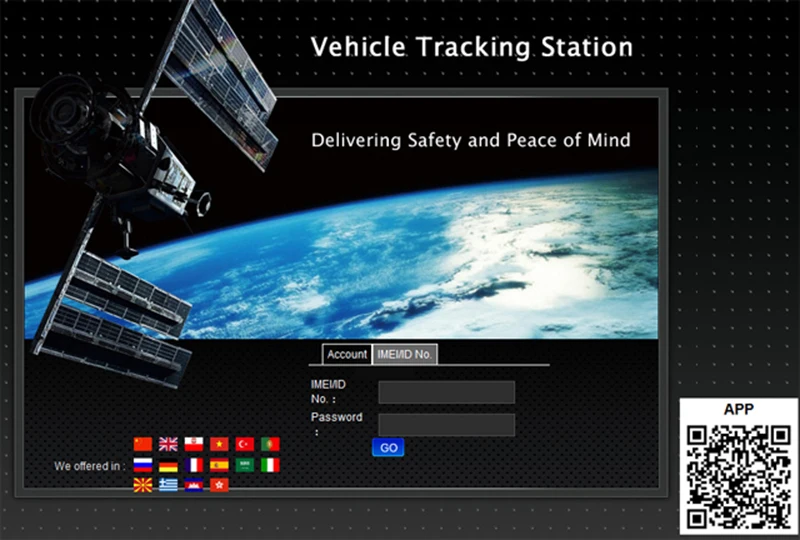Choose the Portuguese flag language option

pyautogui.click(x=270, y=444)
